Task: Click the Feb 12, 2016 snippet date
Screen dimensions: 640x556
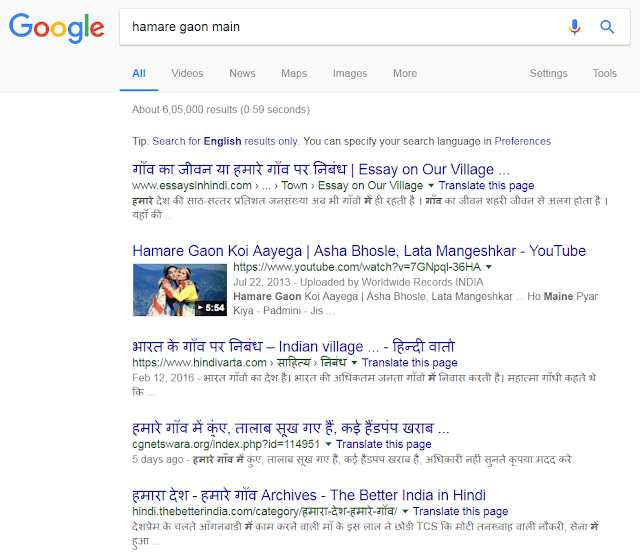Action: (163, 378)
